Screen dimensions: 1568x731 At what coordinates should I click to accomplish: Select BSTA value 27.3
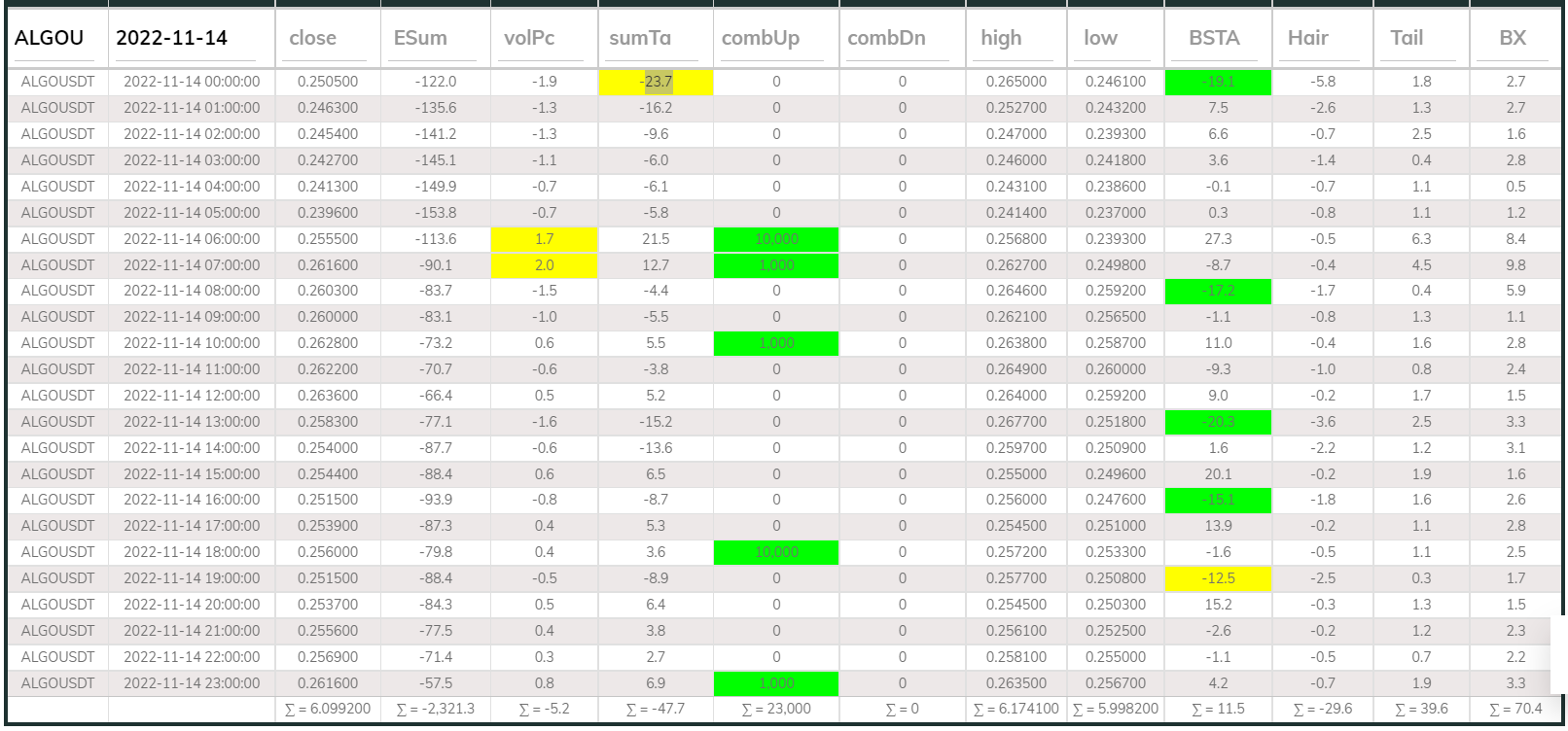pos(1218,239)
